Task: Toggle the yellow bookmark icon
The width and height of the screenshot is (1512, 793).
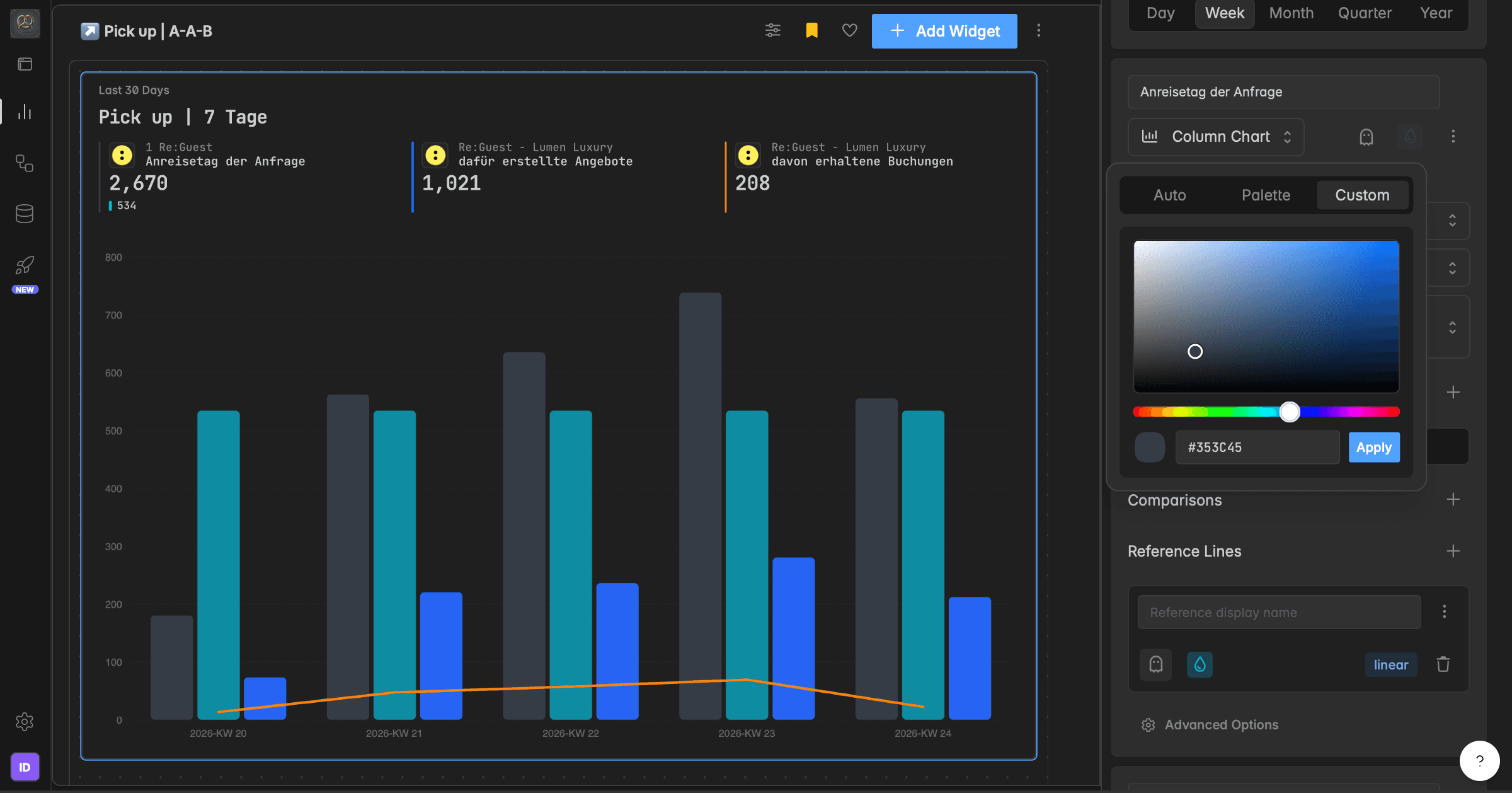Action: pos(812,30)
